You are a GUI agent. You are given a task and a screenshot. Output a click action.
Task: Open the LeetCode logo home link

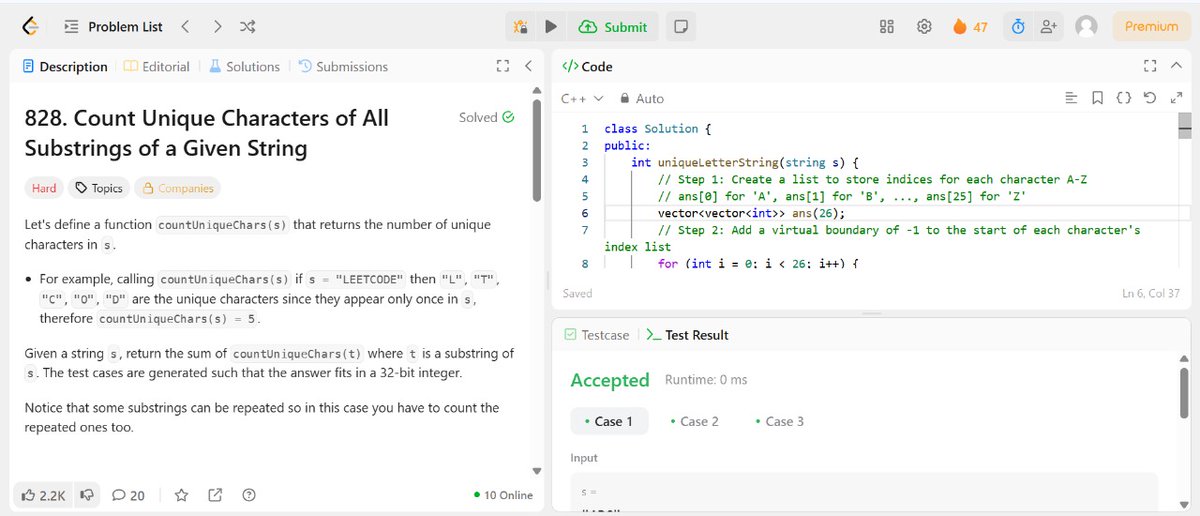[x=31, y=27]
